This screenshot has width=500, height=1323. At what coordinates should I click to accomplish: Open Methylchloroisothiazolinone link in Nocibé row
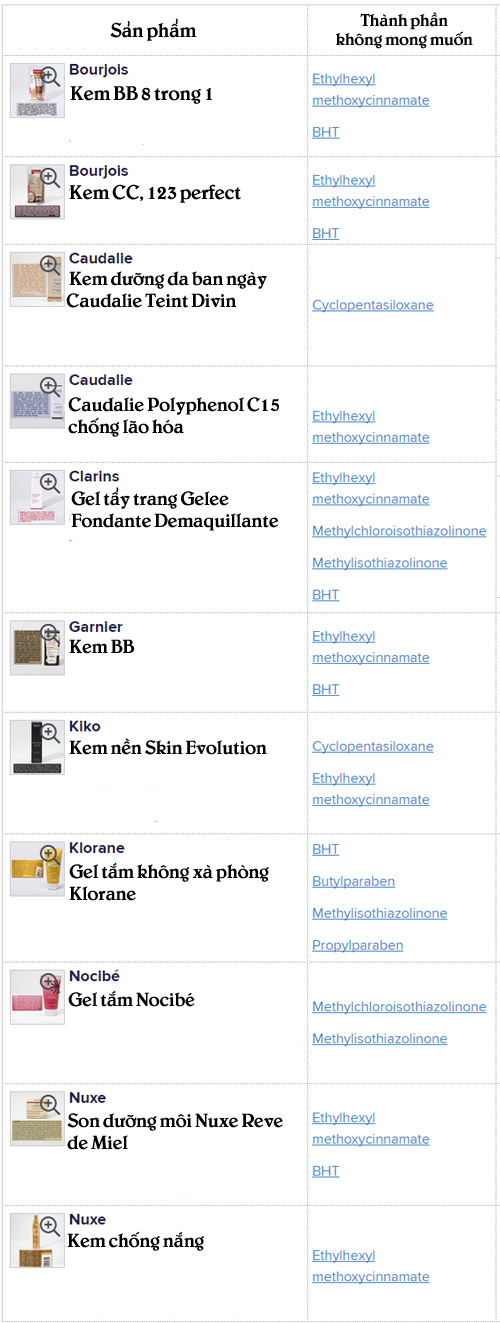(399, 1007)
